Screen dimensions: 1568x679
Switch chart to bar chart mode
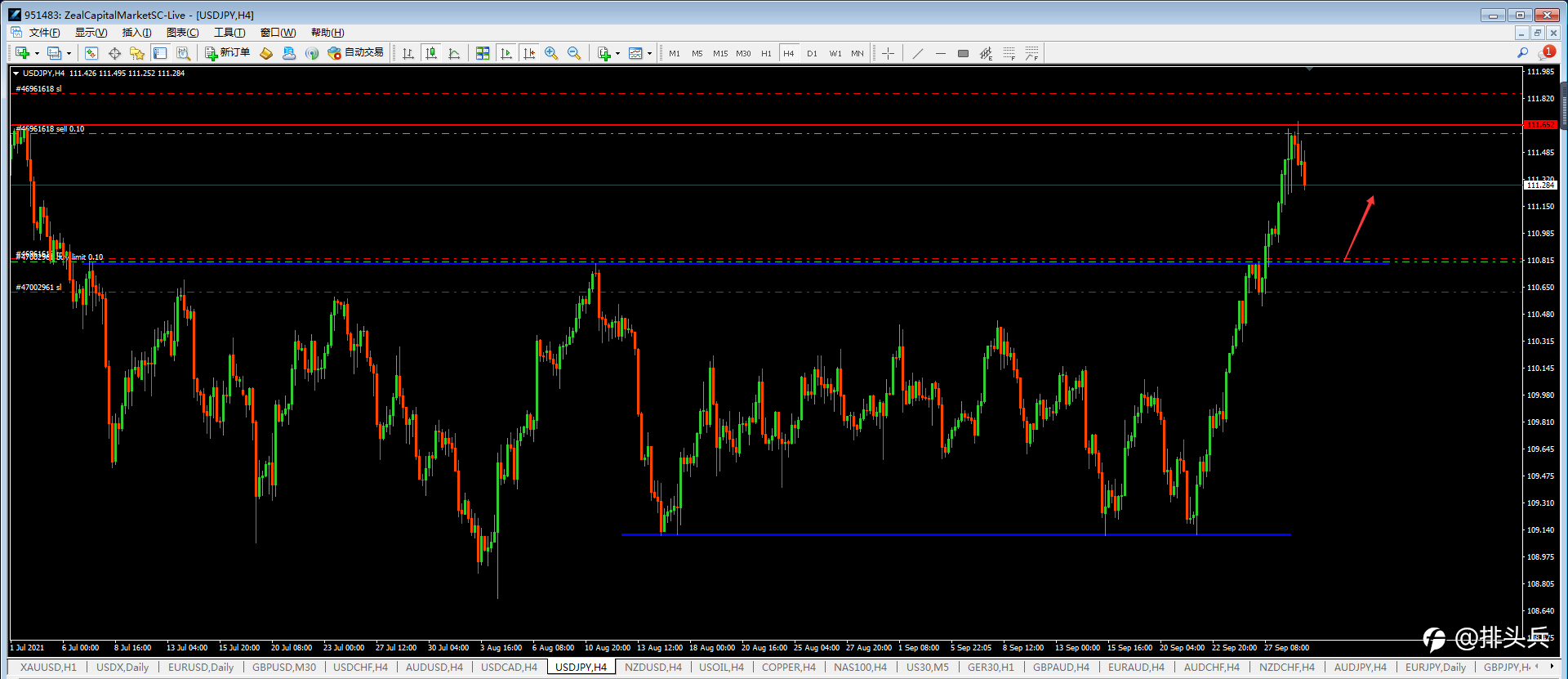(408, 53)
